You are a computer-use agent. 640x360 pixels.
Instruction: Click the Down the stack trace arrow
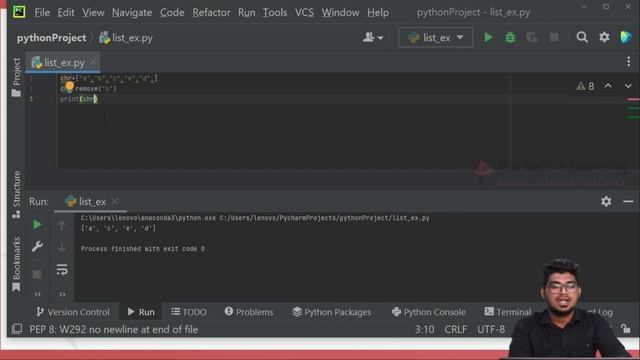tap(62, 247)
